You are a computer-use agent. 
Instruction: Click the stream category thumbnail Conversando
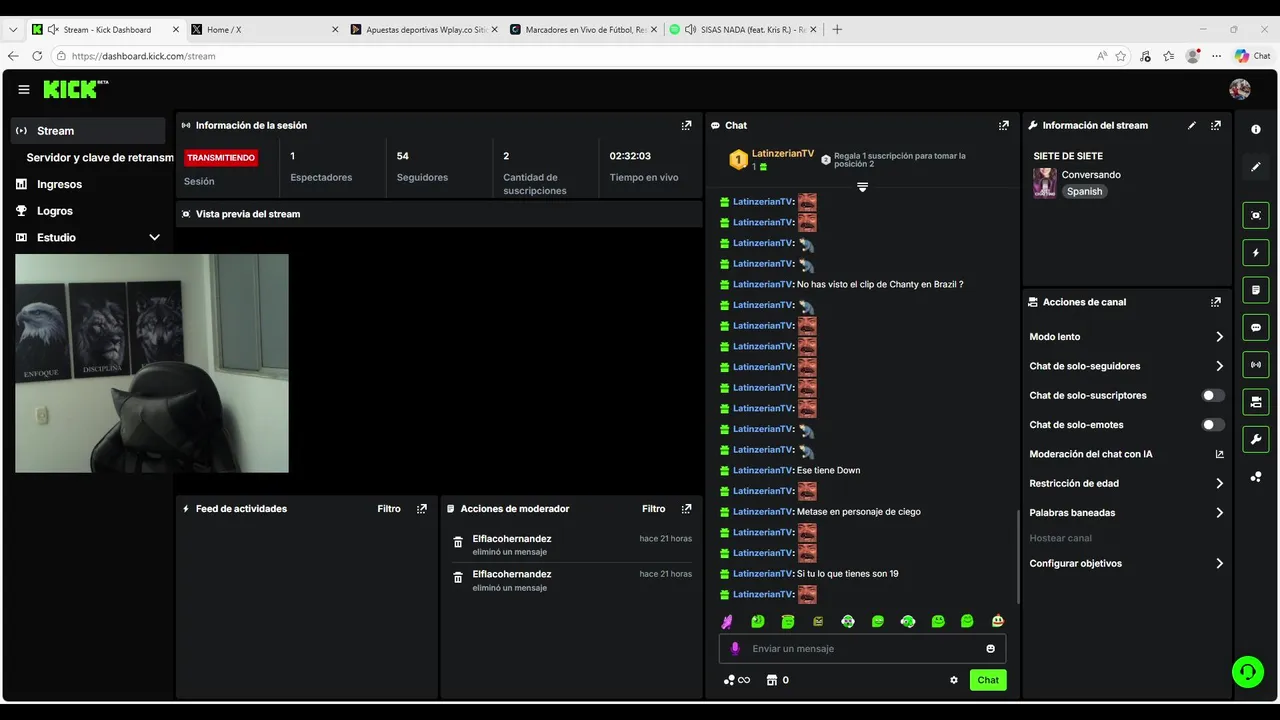click(x=1045, y=183)
